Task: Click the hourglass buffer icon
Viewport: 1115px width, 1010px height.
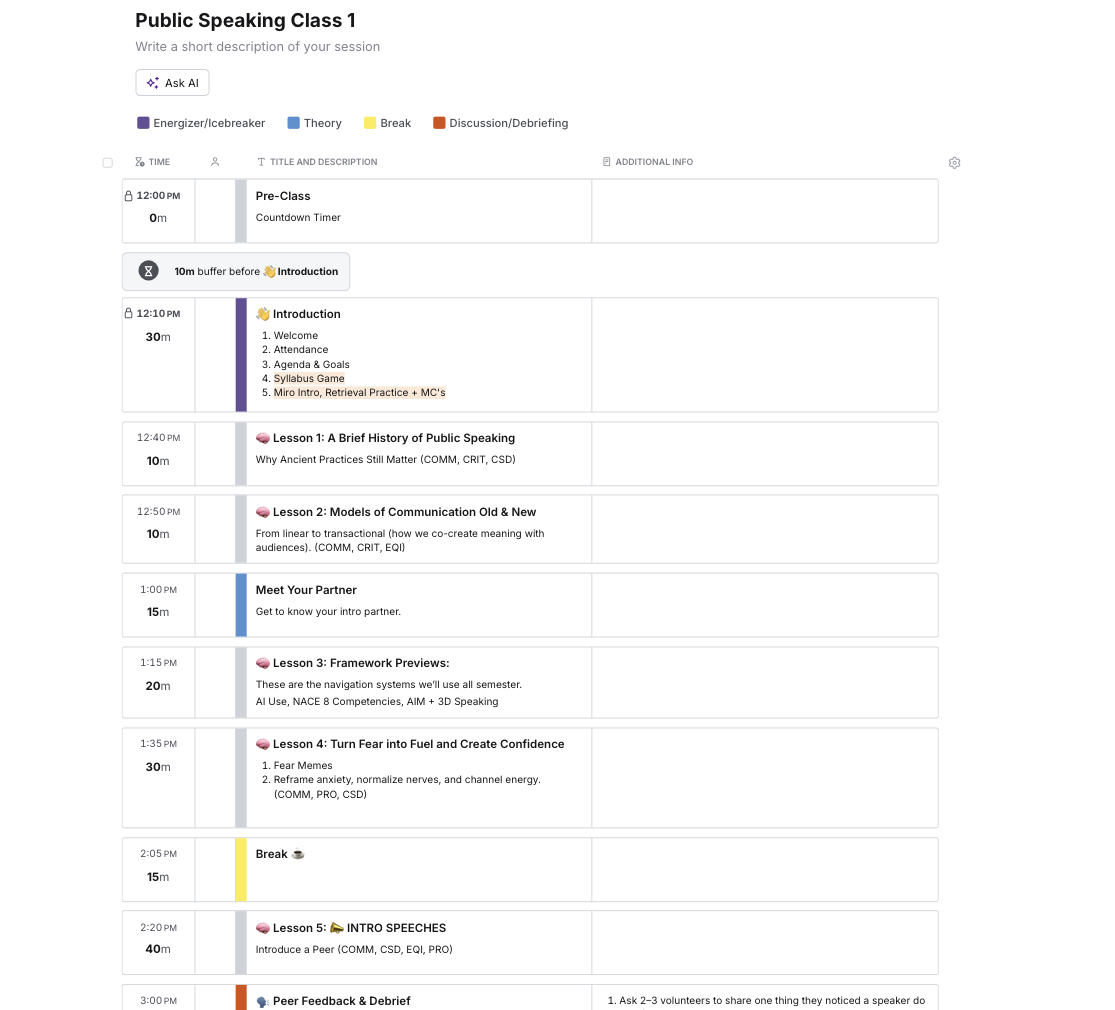Action: pyautogui.click(x=149, y=271)
